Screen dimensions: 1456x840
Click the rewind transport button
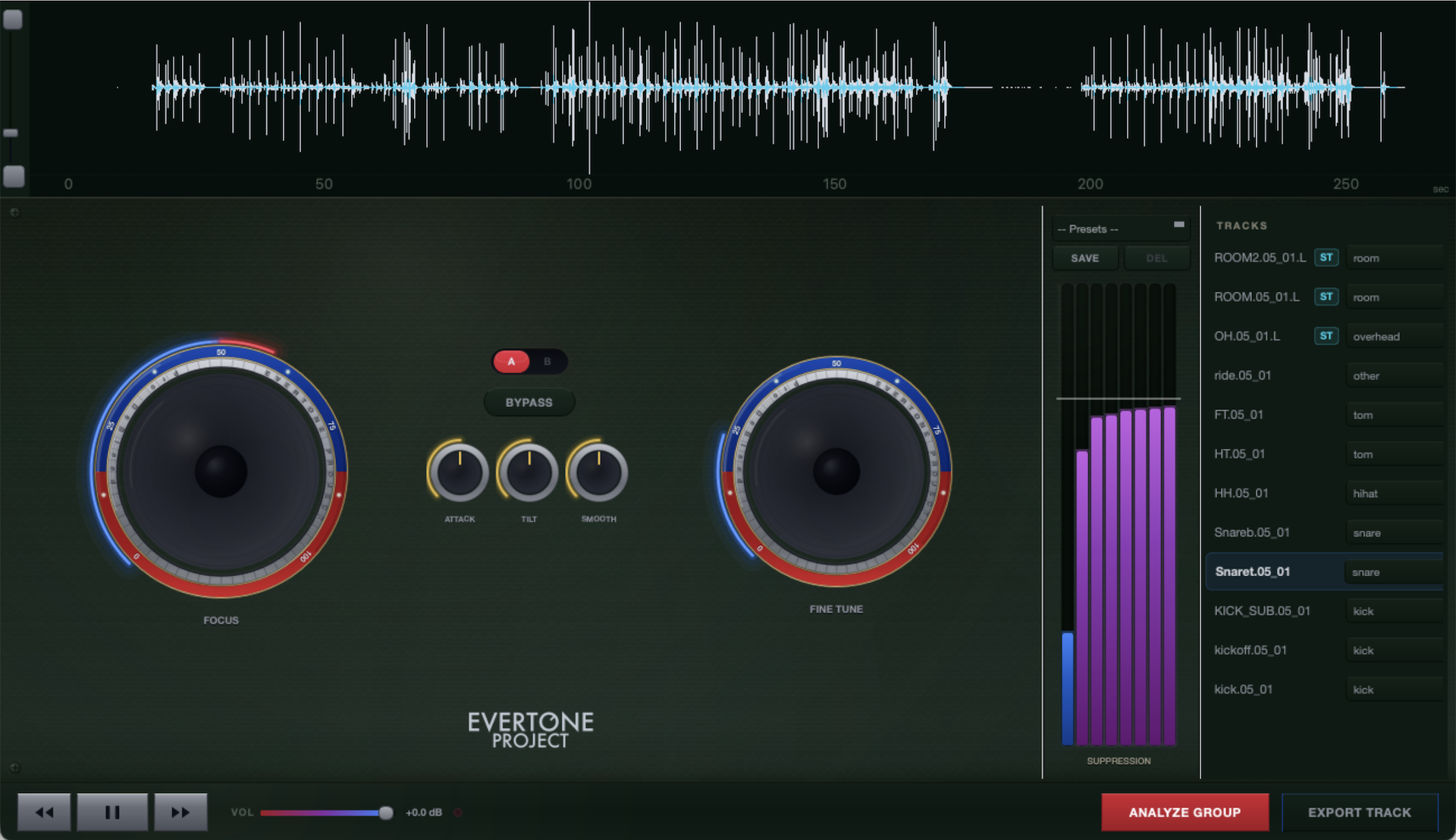click(44, 812)
